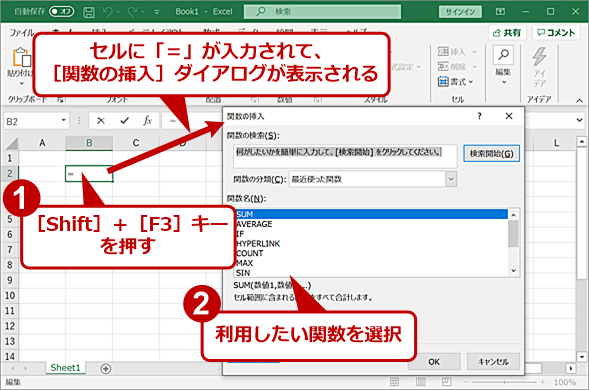Screen dimensions: 589x390
Task: Click function list scroll up arrow
Action: (x=513, y=215)
